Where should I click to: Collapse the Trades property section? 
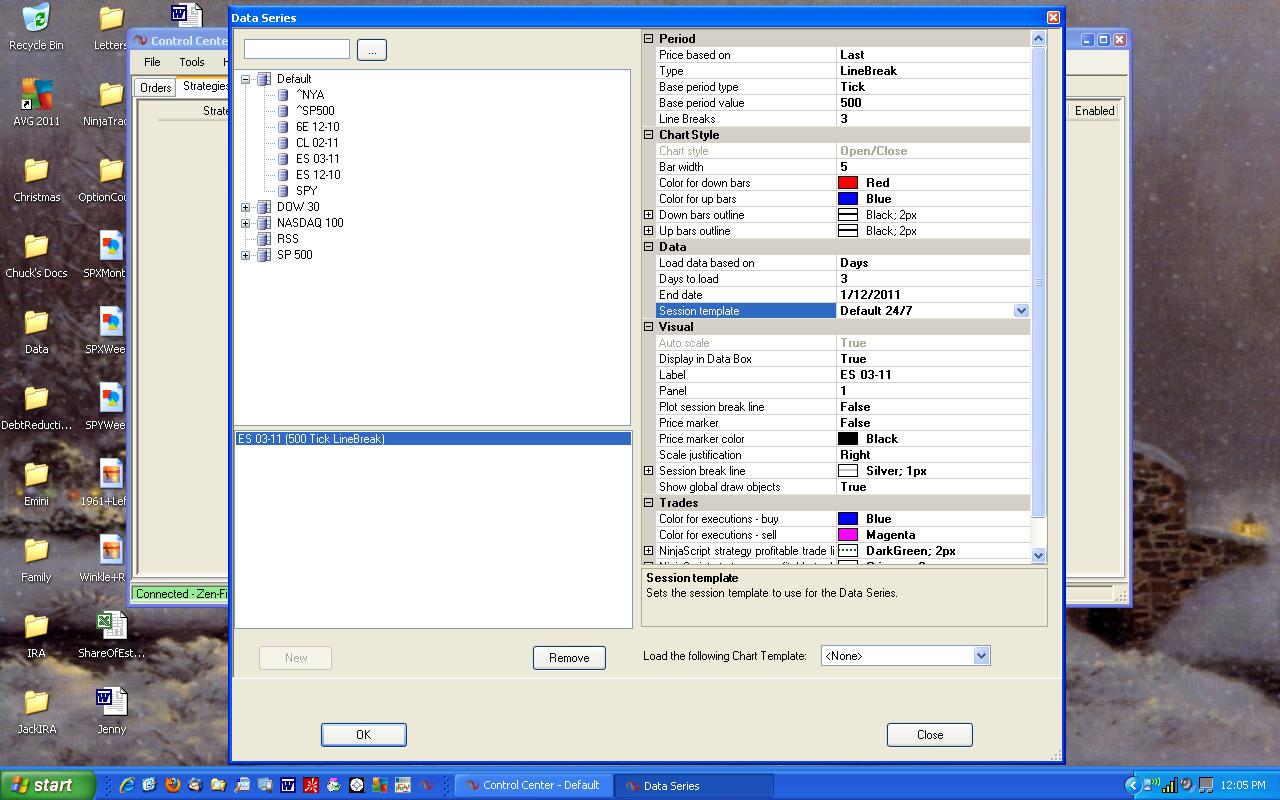(x=648, y=503)
